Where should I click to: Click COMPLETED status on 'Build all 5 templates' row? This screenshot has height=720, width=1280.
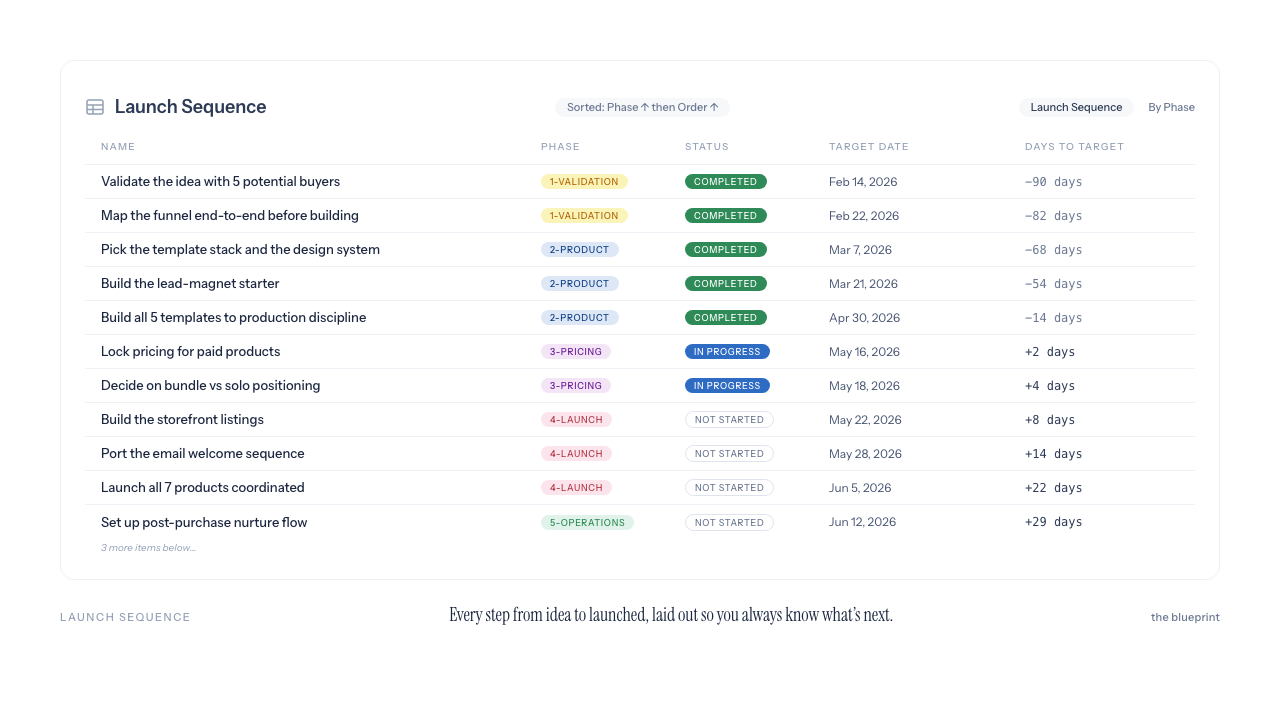[726, 318]
